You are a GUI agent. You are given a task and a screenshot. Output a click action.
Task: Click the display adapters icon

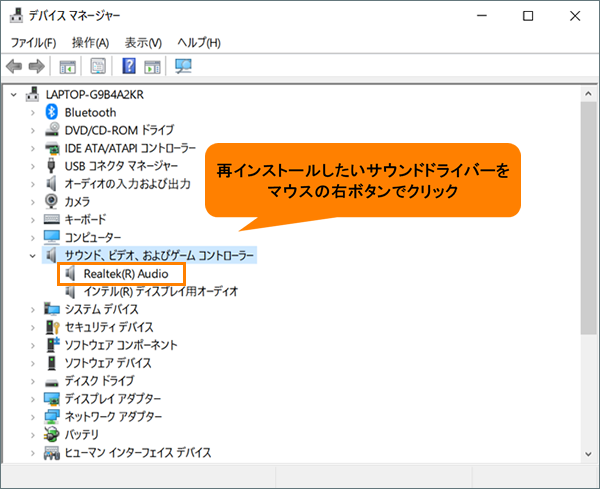tap(52, 399)
